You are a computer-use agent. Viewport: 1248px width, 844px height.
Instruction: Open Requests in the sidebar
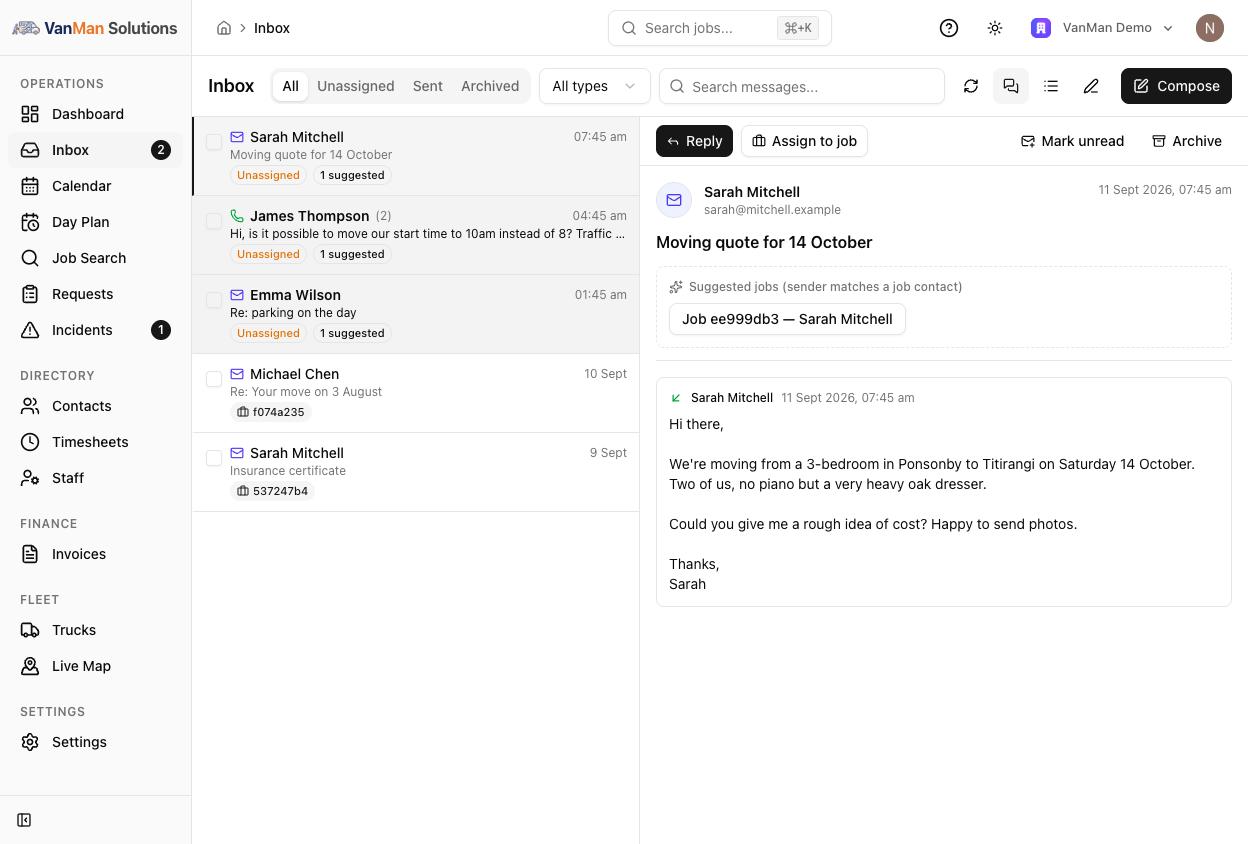[95, 294]
